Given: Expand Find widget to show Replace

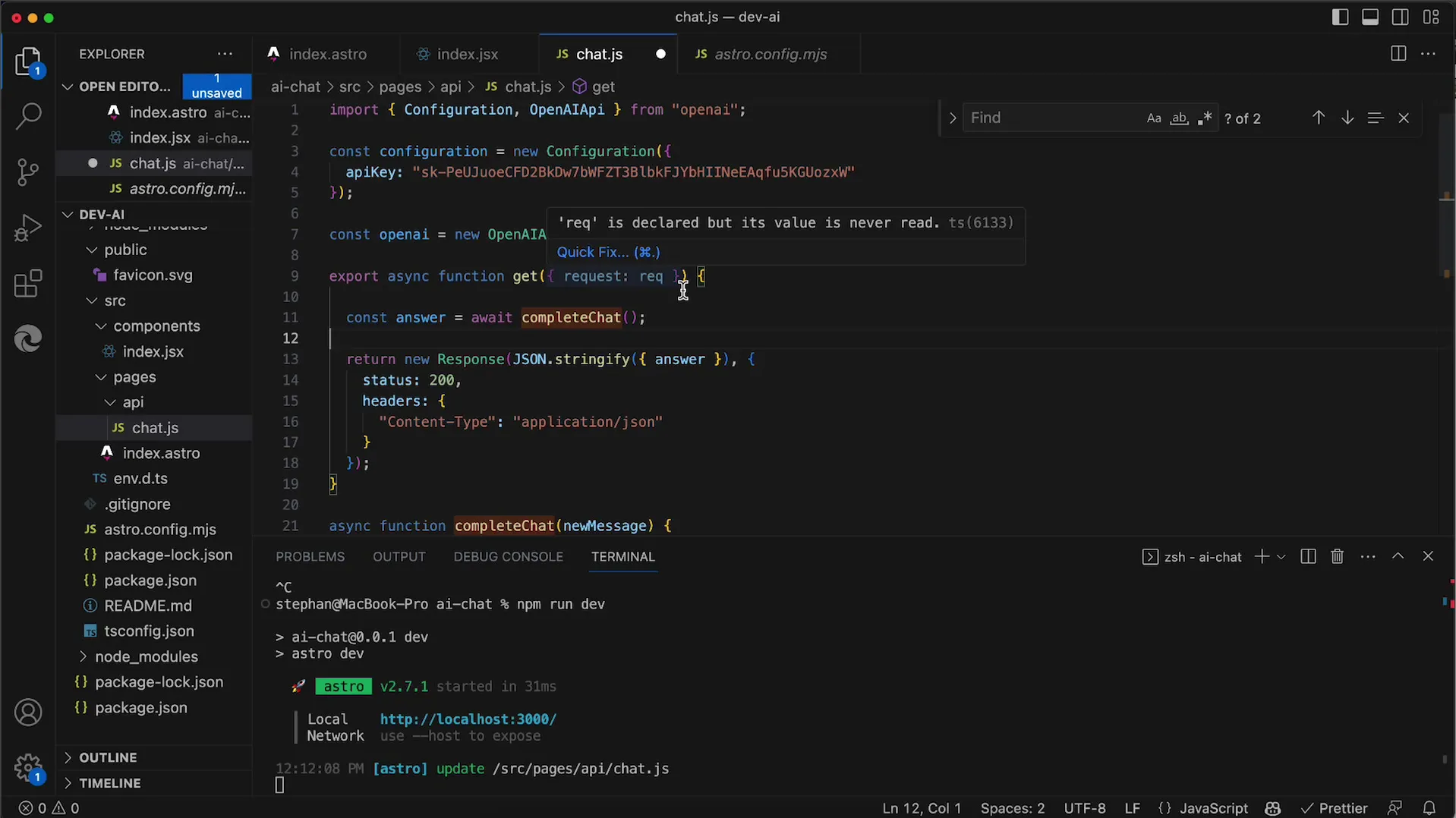Looking at the screenshot, I should tap(952, 118).
